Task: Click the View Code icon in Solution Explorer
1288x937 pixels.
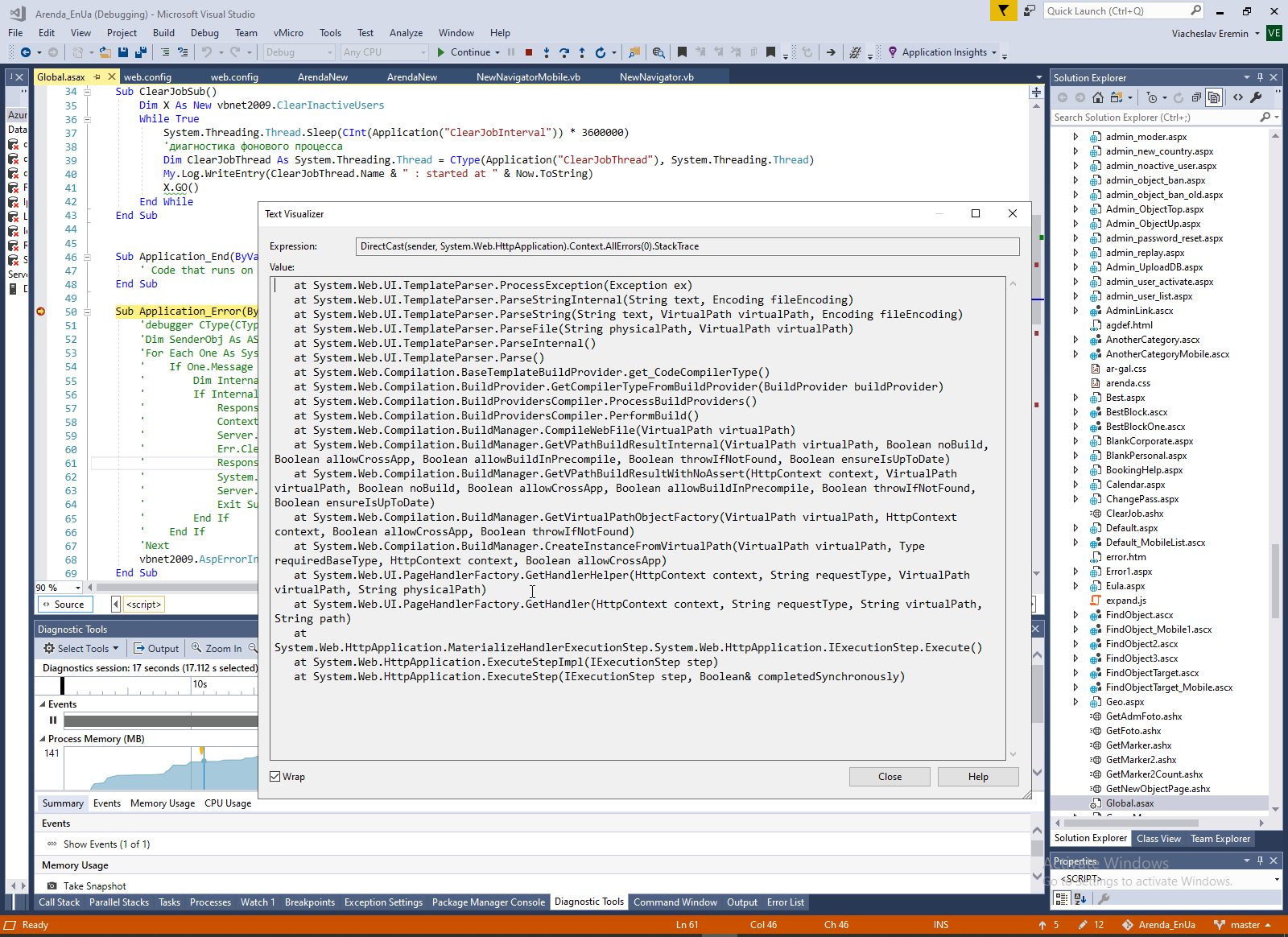Action: (x=1238, y=97)
